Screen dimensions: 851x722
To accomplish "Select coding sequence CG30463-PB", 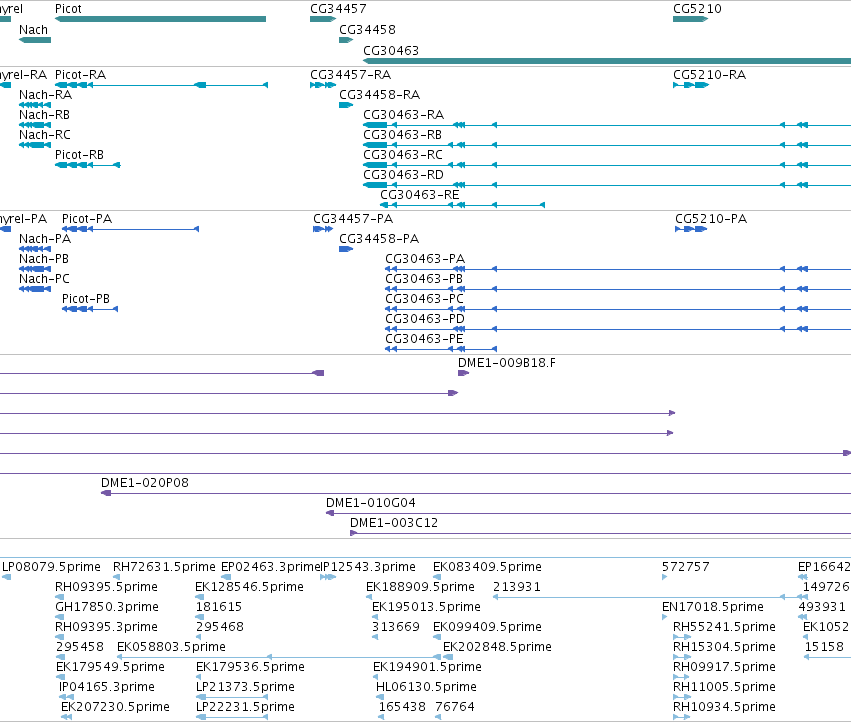I will coord(618,289).
